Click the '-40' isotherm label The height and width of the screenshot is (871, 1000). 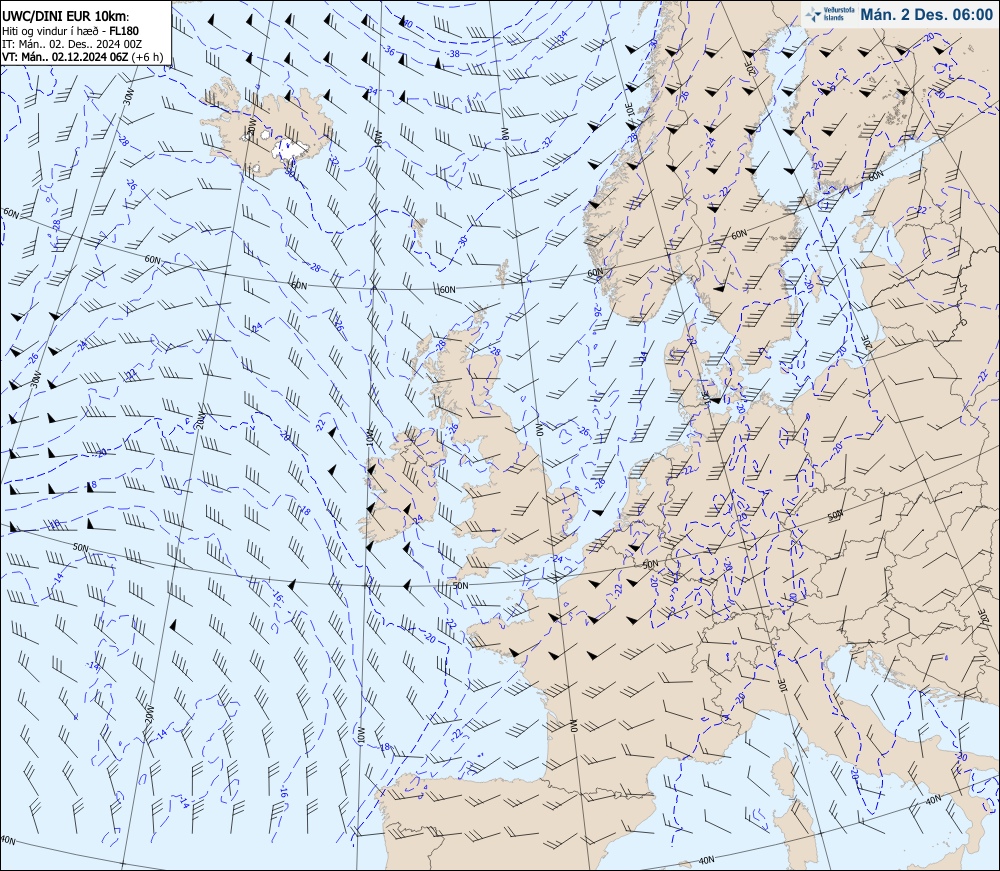coord(406,24)
